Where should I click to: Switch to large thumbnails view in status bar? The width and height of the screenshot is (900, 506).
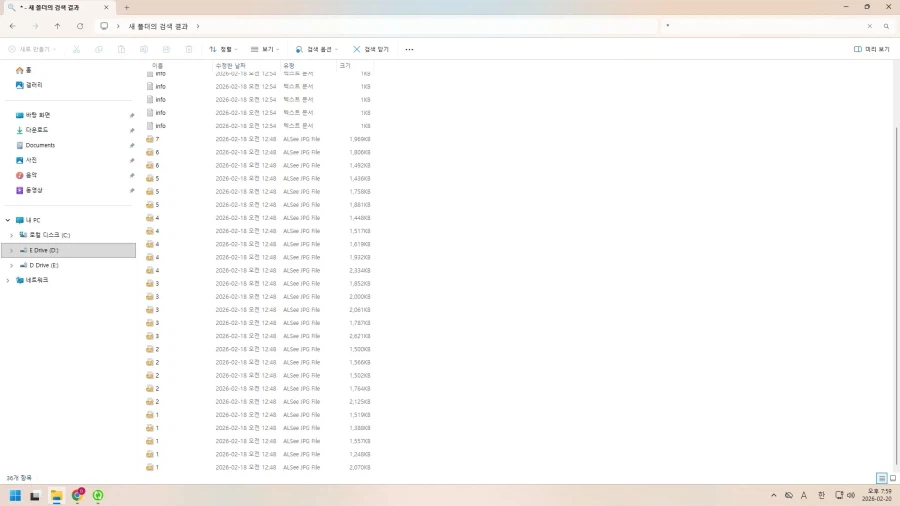tap(892, 479)
